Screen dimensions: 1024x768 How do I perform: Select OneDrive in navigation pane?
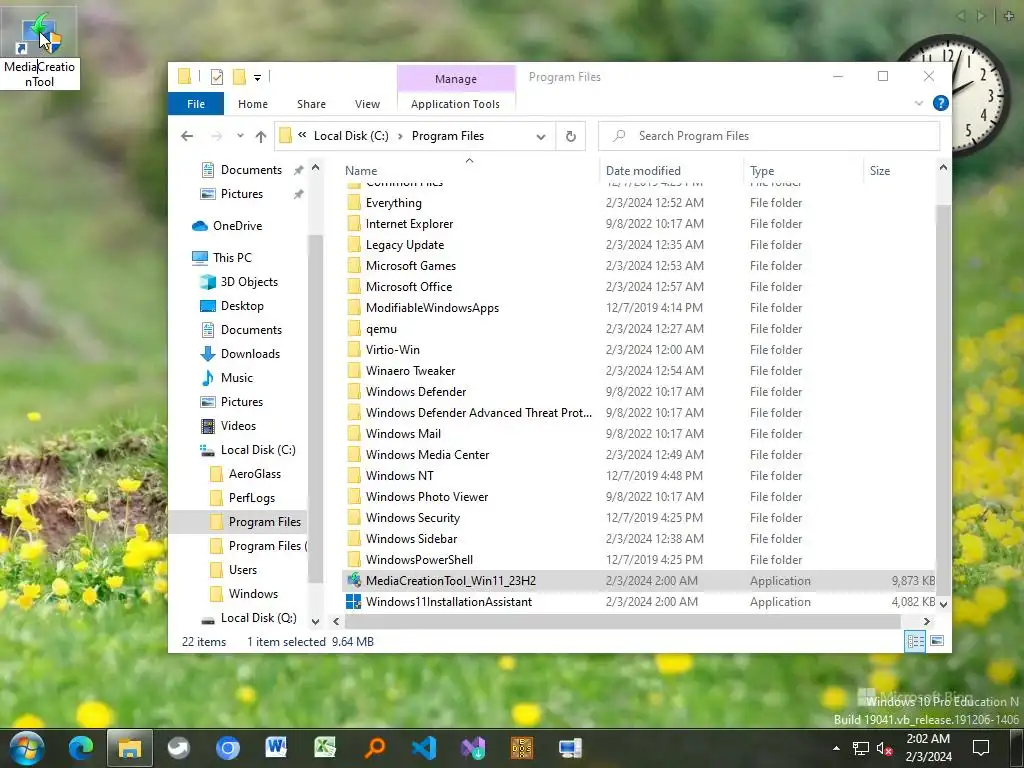click(237, 226)
